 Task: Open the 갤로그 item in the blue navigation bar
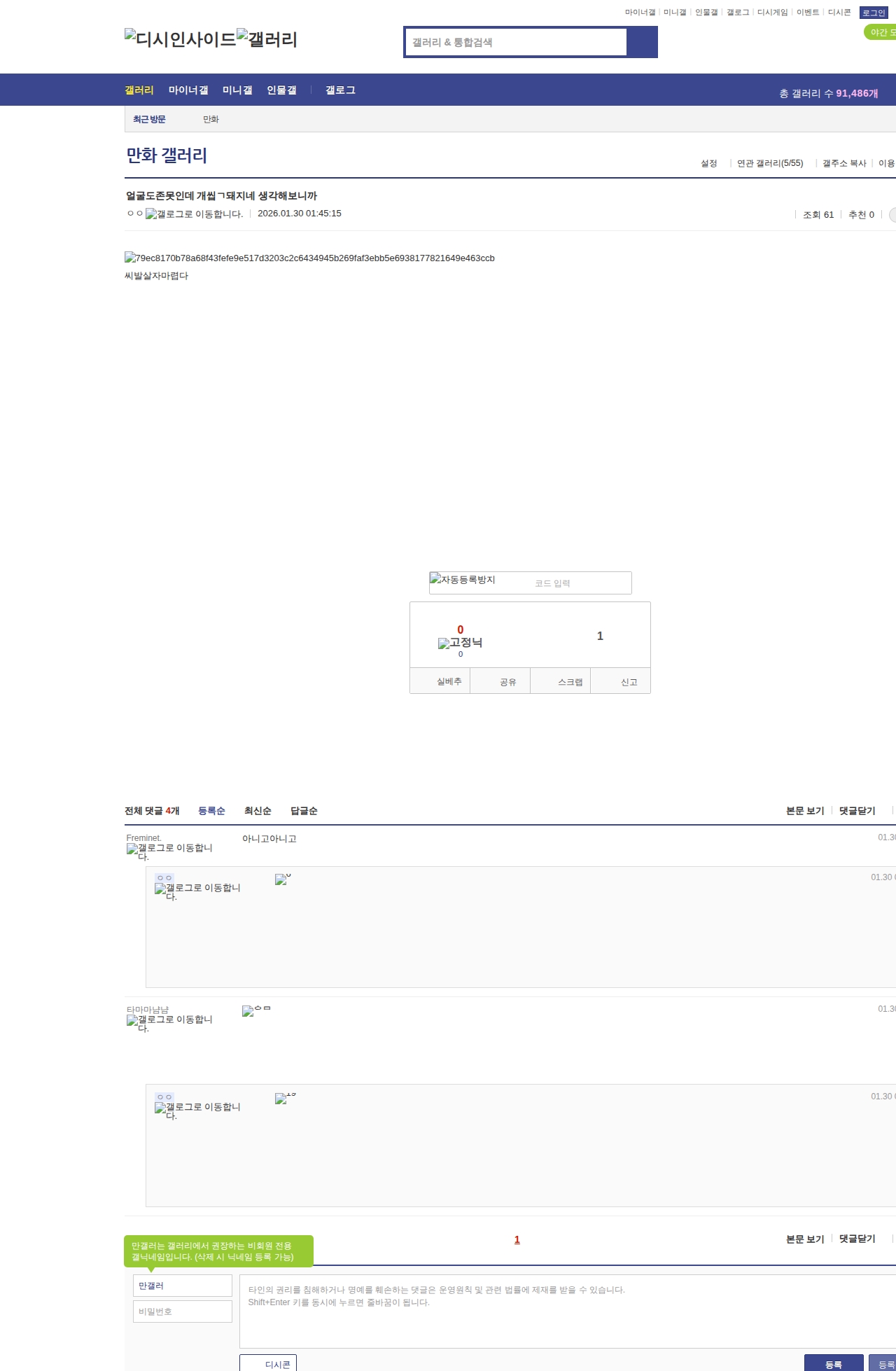340,90
